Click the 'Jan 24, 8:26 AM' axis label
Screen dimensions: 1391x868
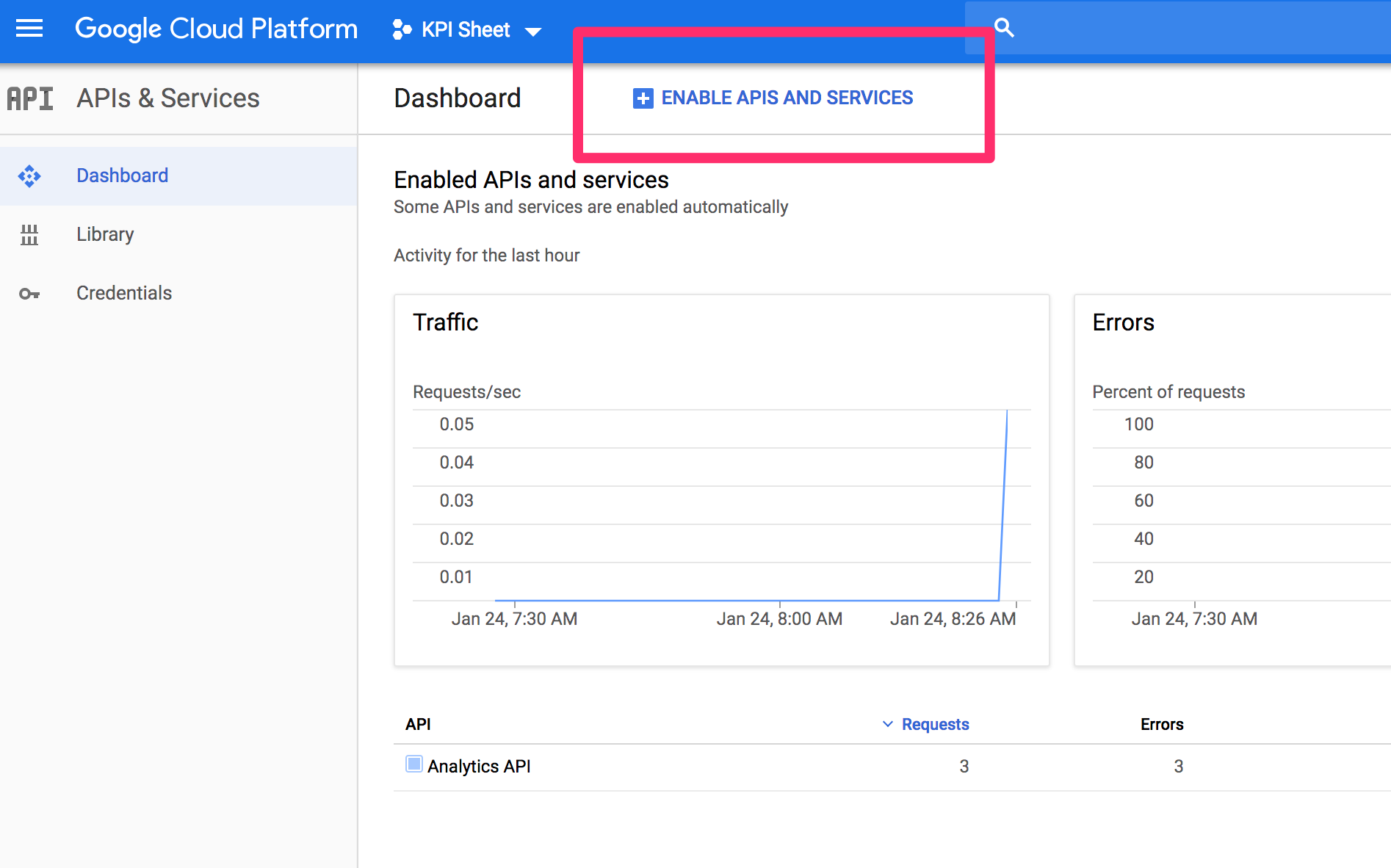pos(953,619)
